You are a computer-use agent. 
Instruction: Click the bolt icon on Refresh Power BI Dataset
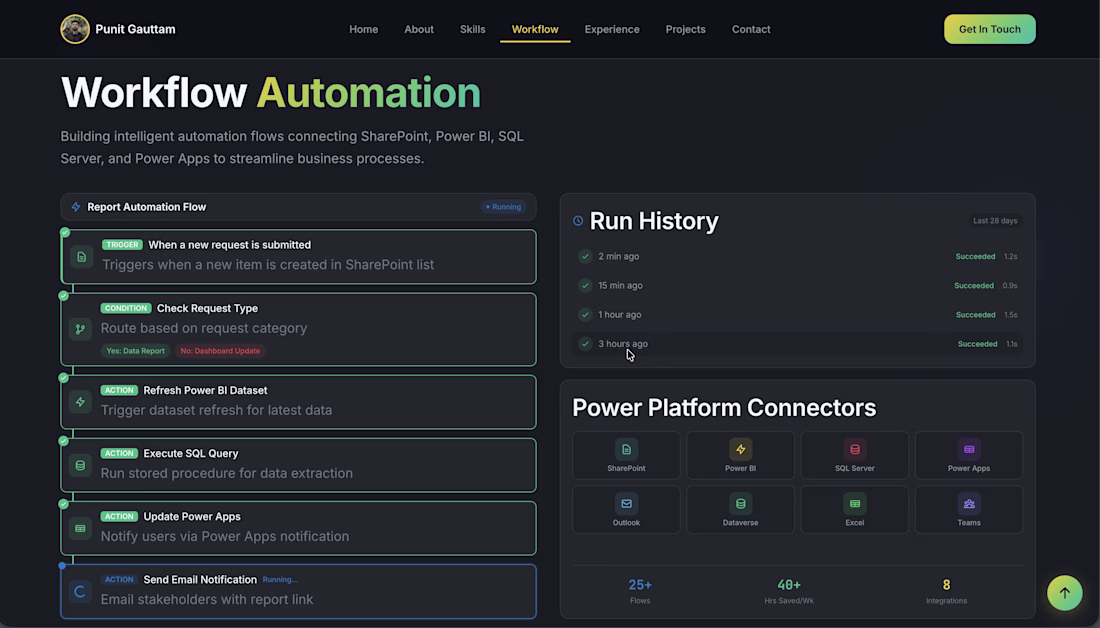tap(80, 402)
